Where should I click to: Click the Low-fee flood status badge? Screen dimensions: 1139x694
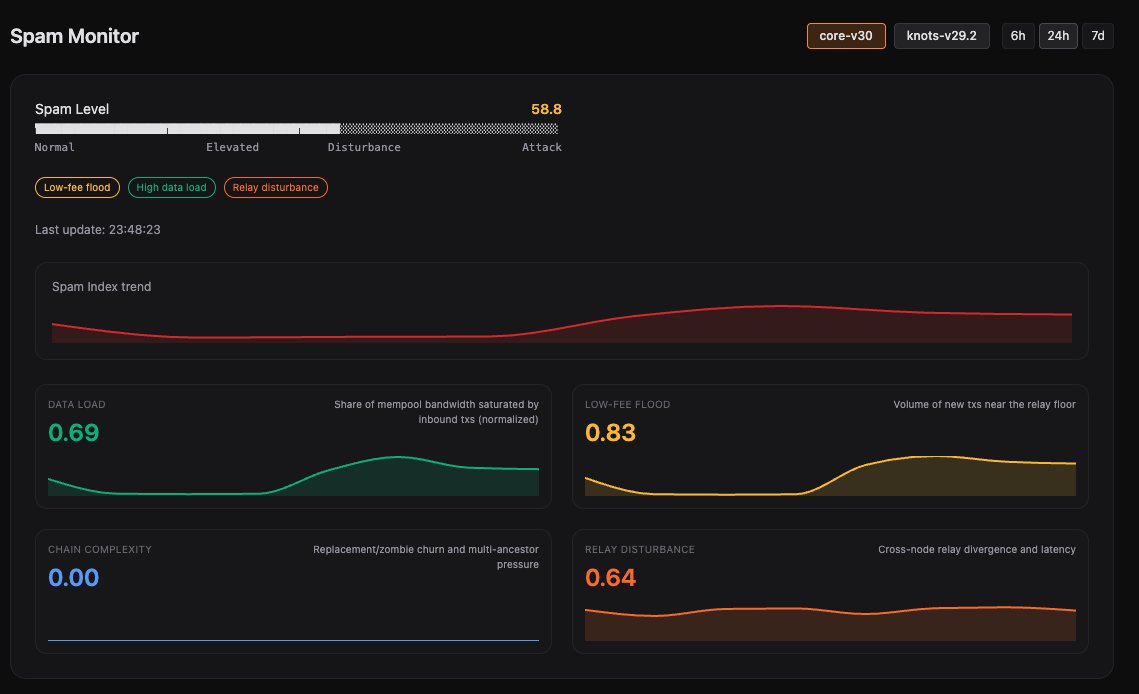tap(77, 187)
